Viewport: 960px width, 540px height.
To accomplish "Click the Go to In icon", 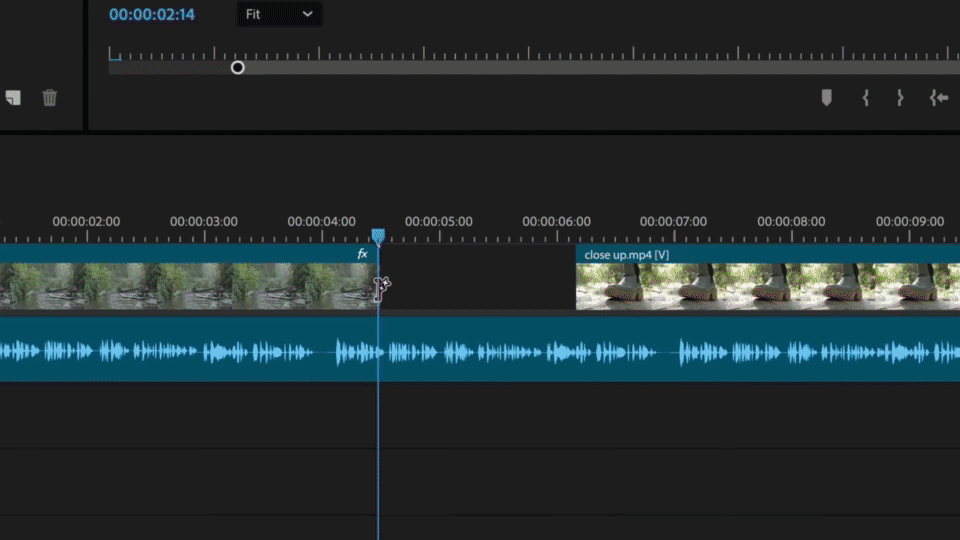I will pos(938,98).
